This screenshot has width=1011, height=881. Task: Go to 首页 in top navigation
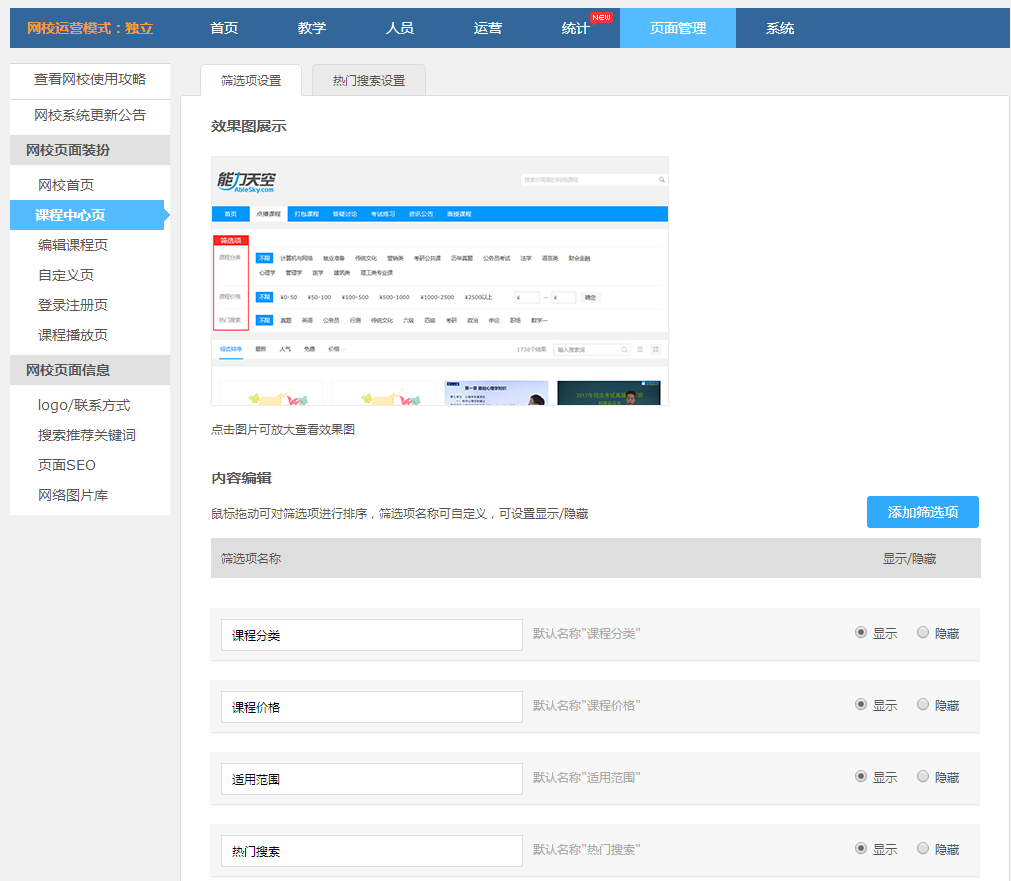pyautogui.click(x=224, y=28)
